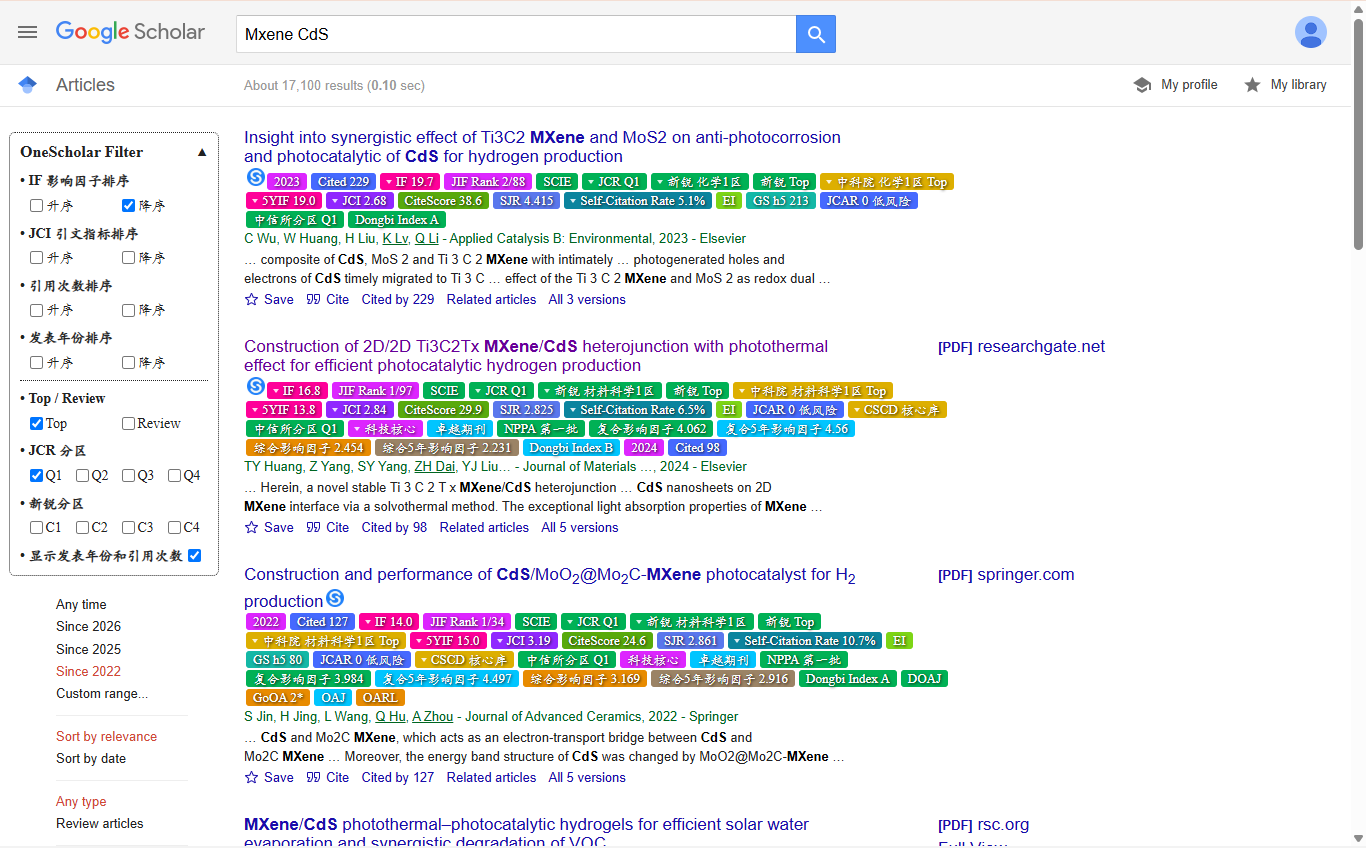Viewport: 1366px width, 848px height.
Task: Uncheck 显示发表年份和引用次数 checkbox
Action: [195, 555]
